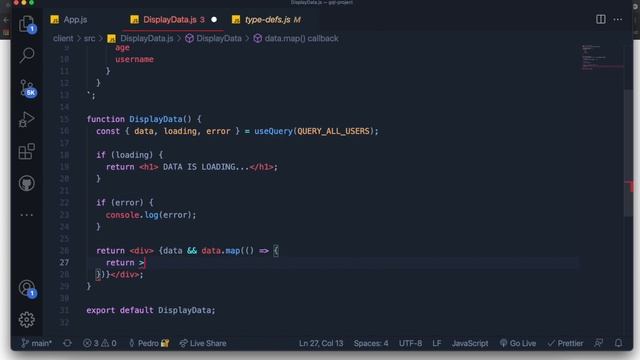Screen dimensions: 640x360
Task: Change the file encoding UTF-8
Action: point(410,343)
